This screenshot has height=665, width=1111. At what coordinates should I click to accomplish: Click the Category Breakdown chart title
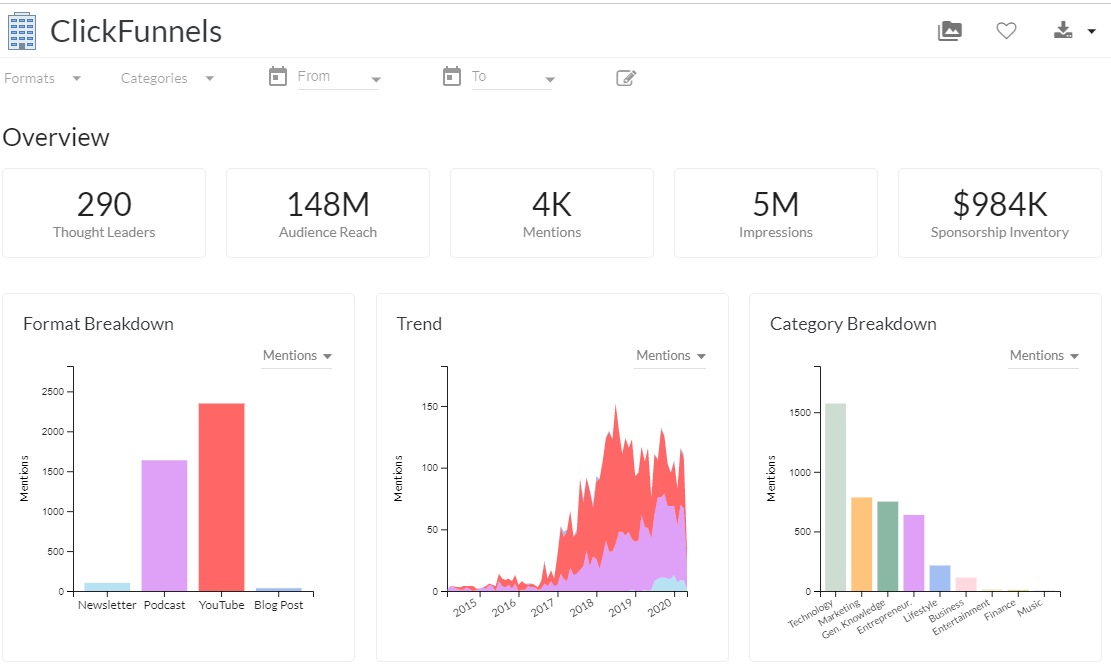pyautogui.click(x=853, y=324)
